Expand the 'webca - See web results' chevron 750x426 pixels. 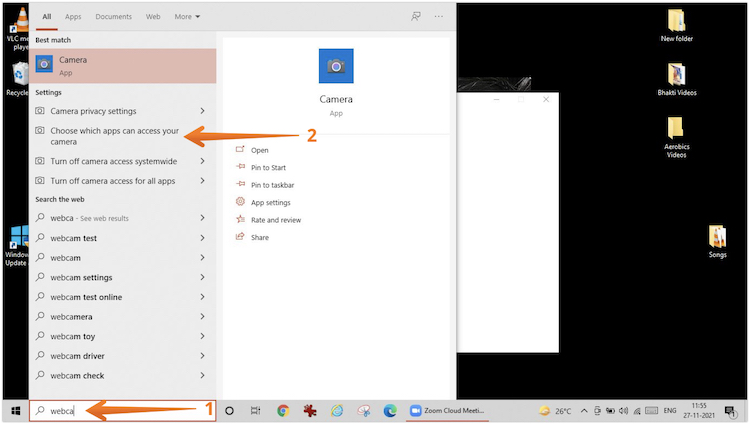click(x=203, y=218)
